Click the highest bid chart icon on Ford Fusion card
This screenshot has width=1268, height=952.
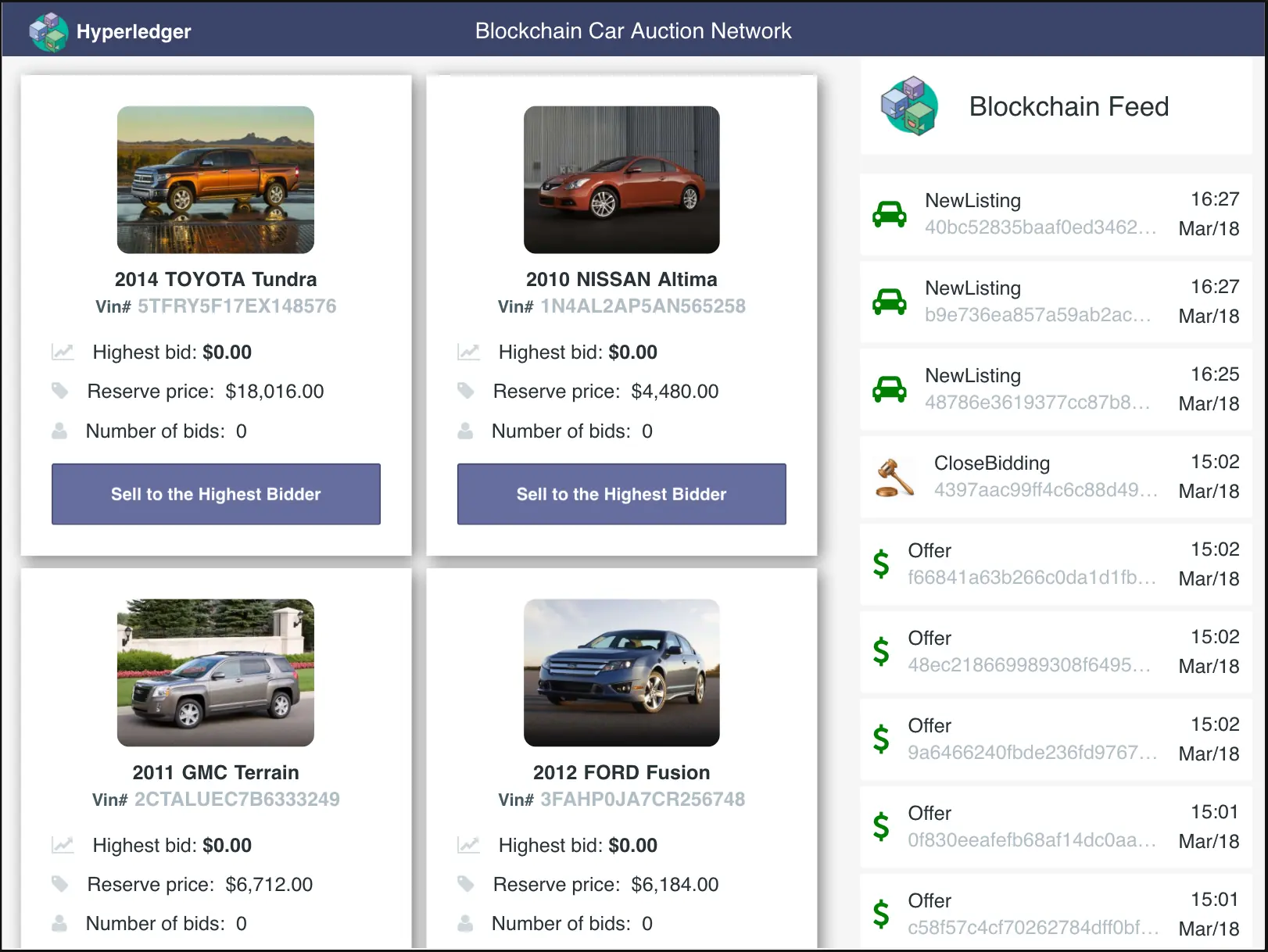point(468,845)
